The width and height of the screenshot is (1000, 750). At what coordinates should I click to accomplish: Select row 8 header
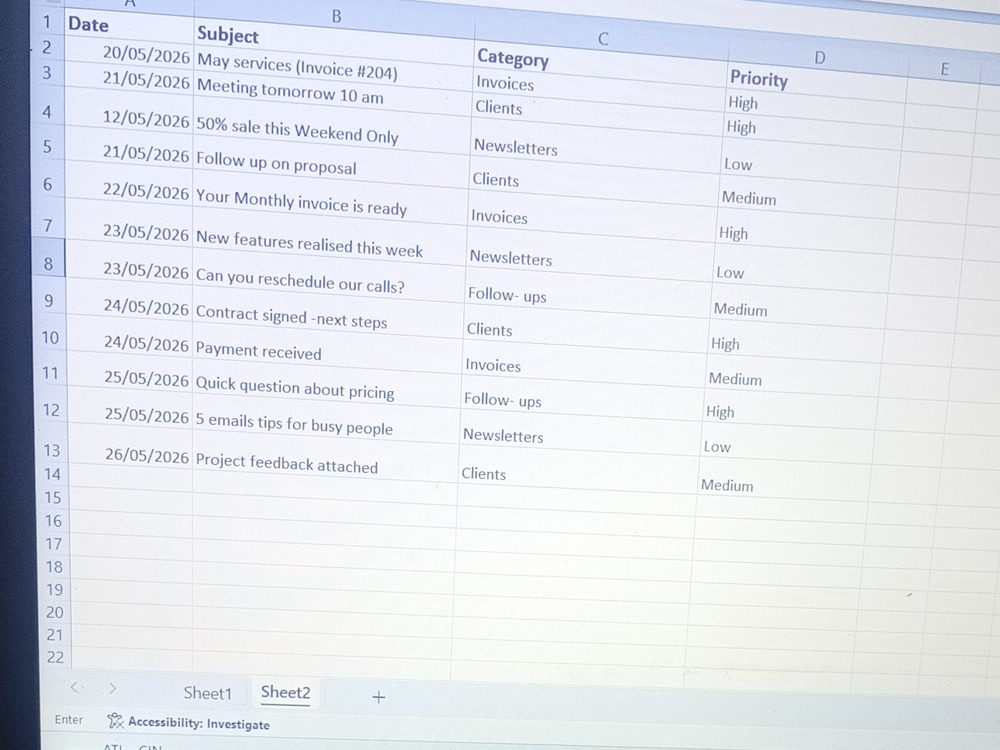point(48,263)
